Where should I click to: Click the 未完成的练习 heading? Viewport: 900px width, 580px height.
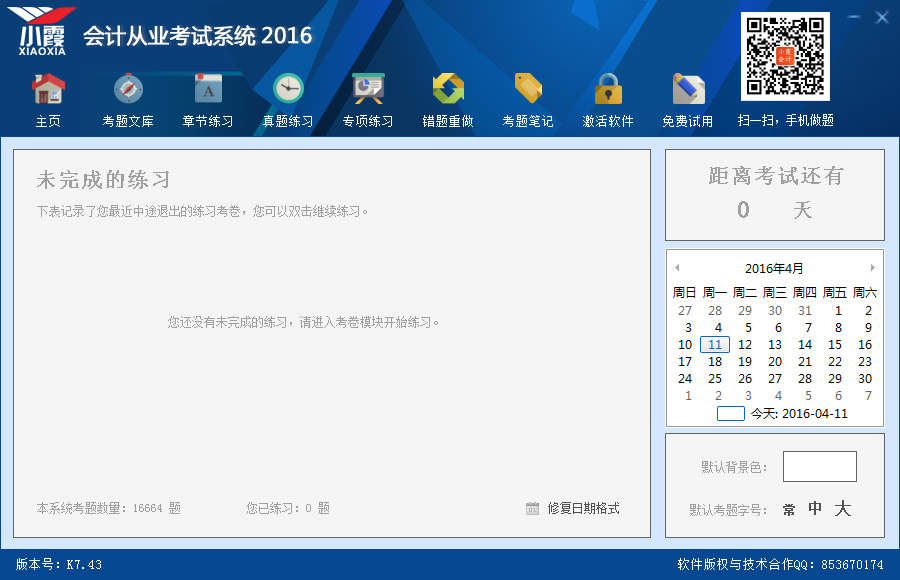click(104, 180)
